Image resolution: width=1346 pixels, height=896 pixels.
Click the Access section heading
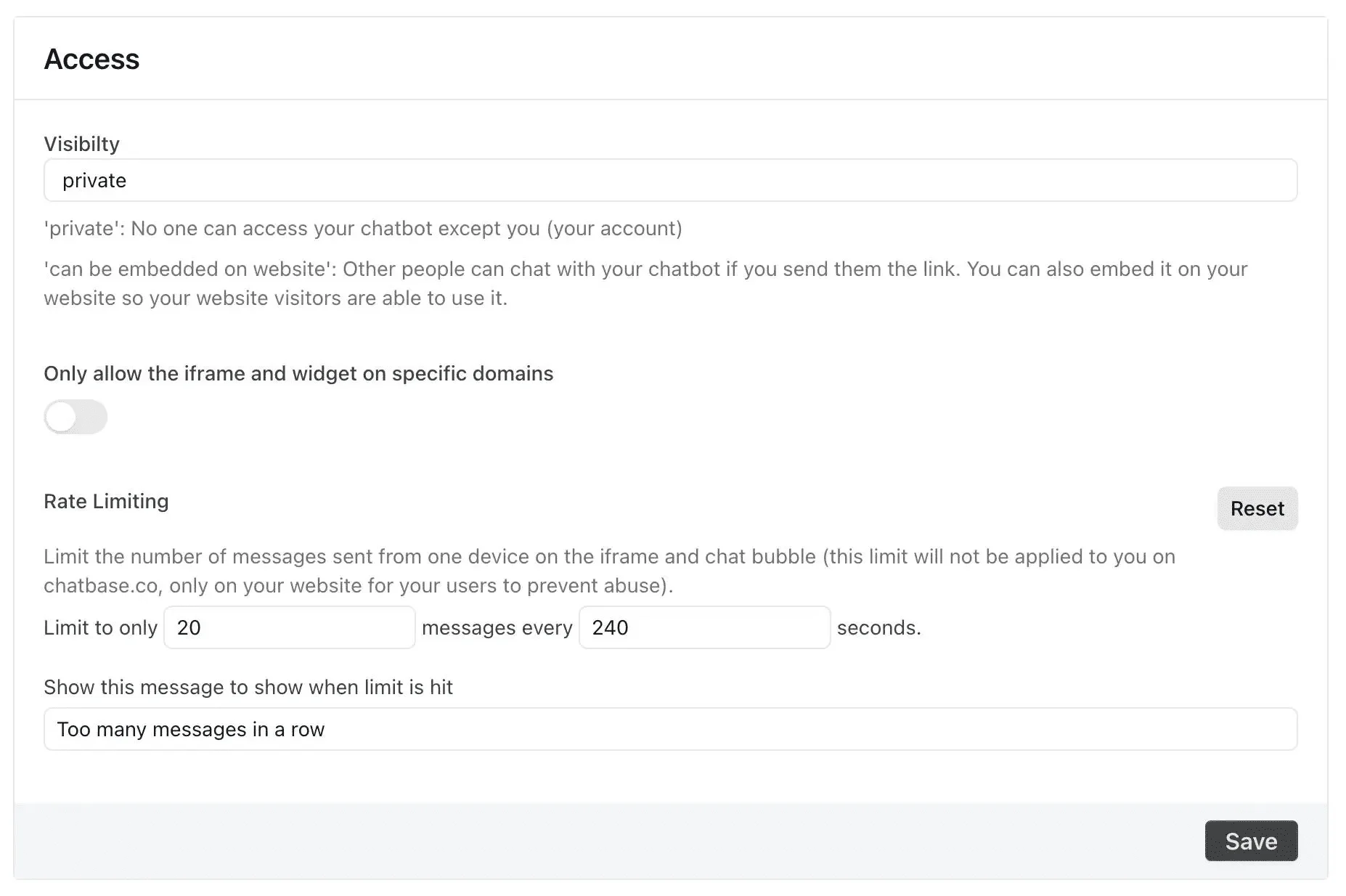[x=91, y=60]
